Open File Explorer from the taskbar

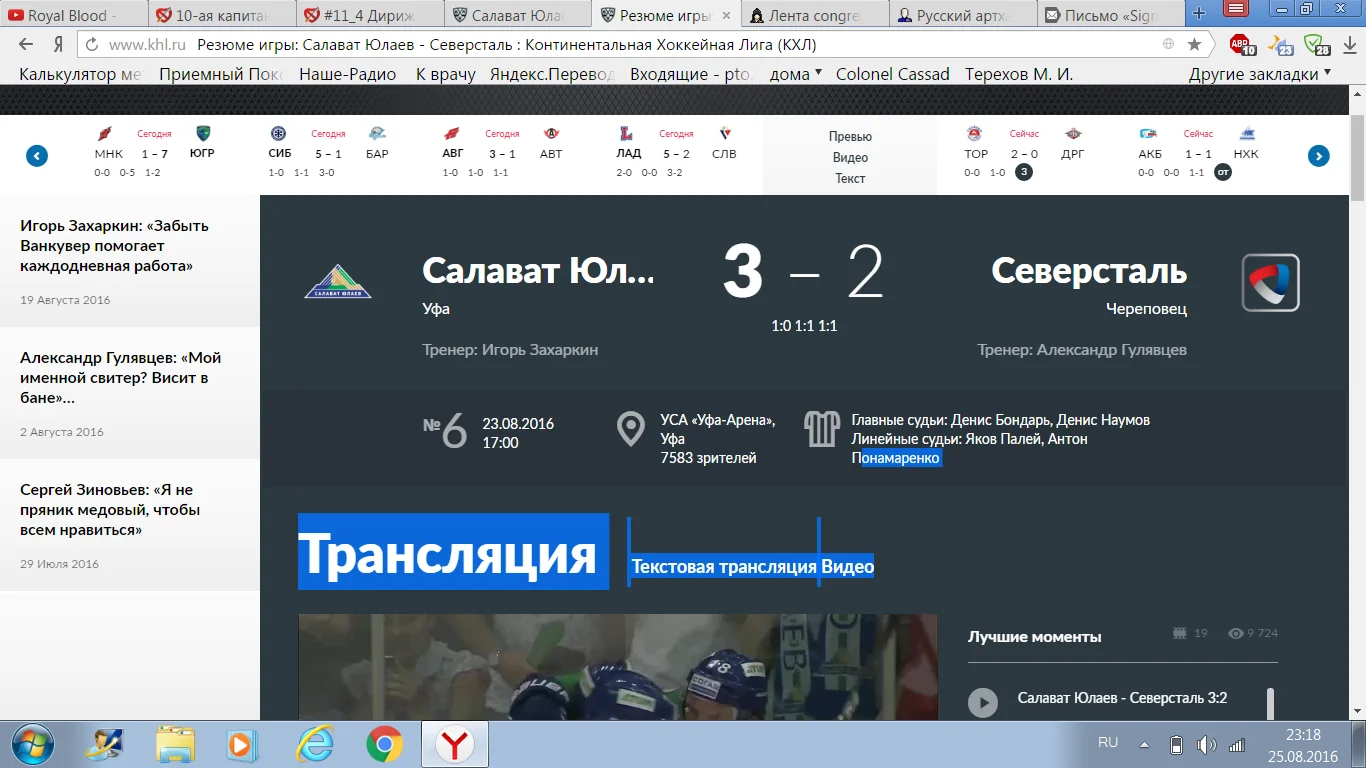click(x=175, y=744)
